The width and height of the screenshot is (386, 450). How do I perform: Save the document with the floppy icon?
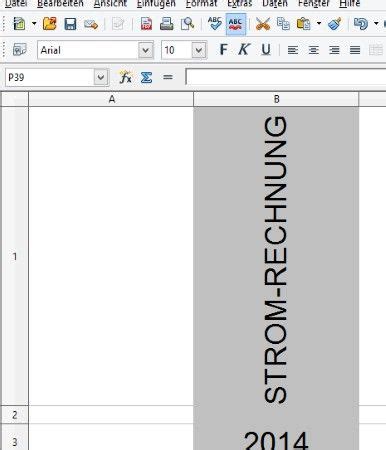click(x=70, y=24)
